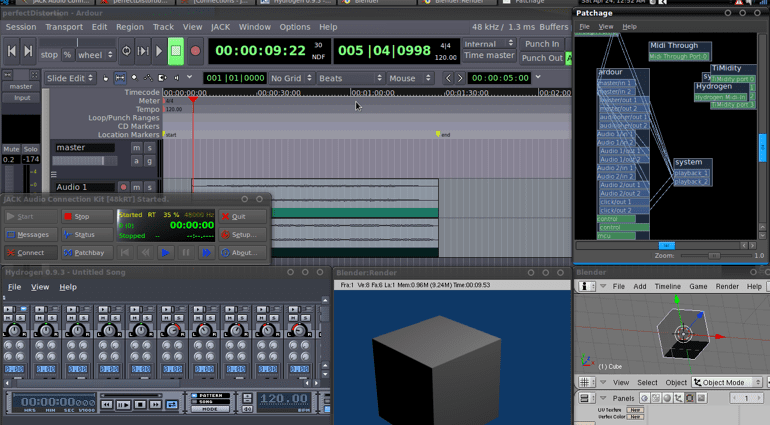Open Blender Render menu

tap(727, 286)
